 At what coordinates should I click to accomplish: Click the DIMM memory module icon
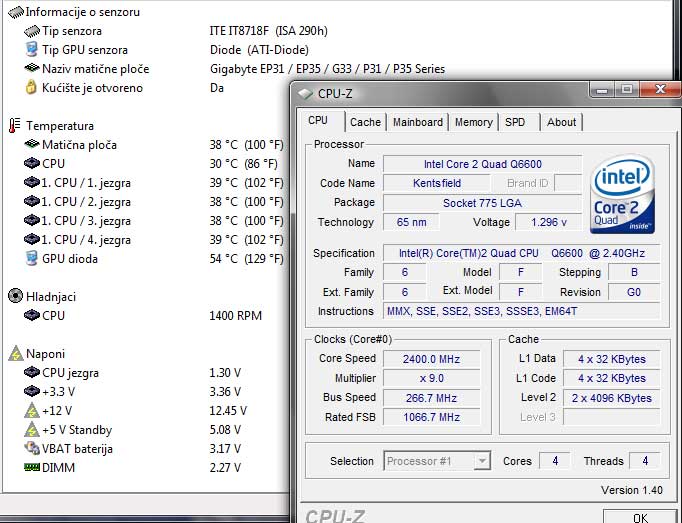[32, 467]
